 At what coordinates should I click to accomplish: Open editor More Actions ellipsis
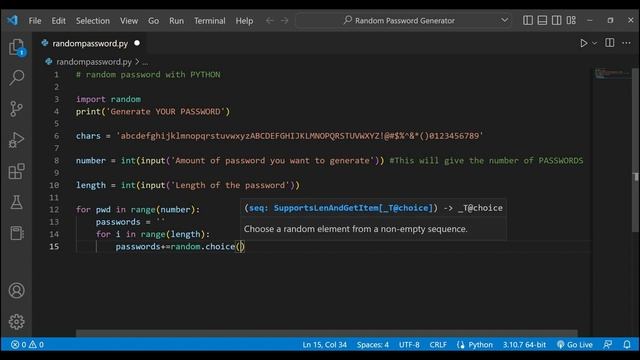(x=627, y=43)
